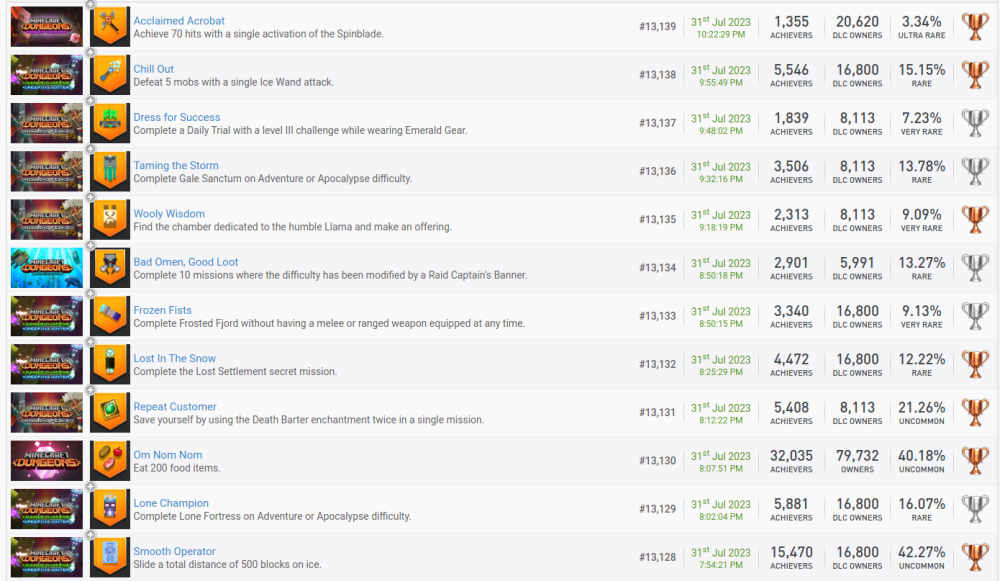This screenshot has height=581, width=1000.
Task: Open the Smooth Operator trophy icon
Action: (110, 558)
